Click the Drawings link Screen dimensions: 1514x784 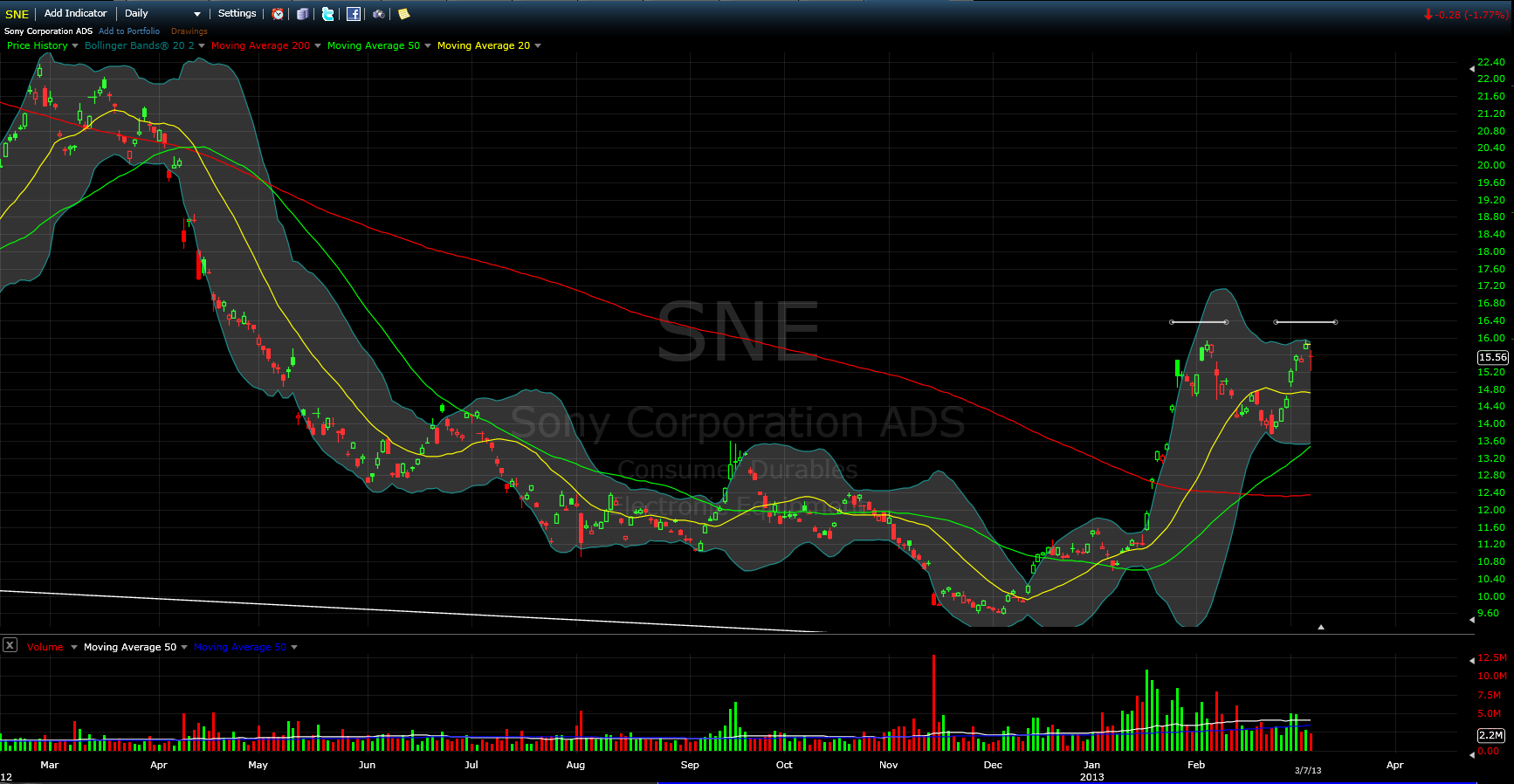(x=189, y=31)
